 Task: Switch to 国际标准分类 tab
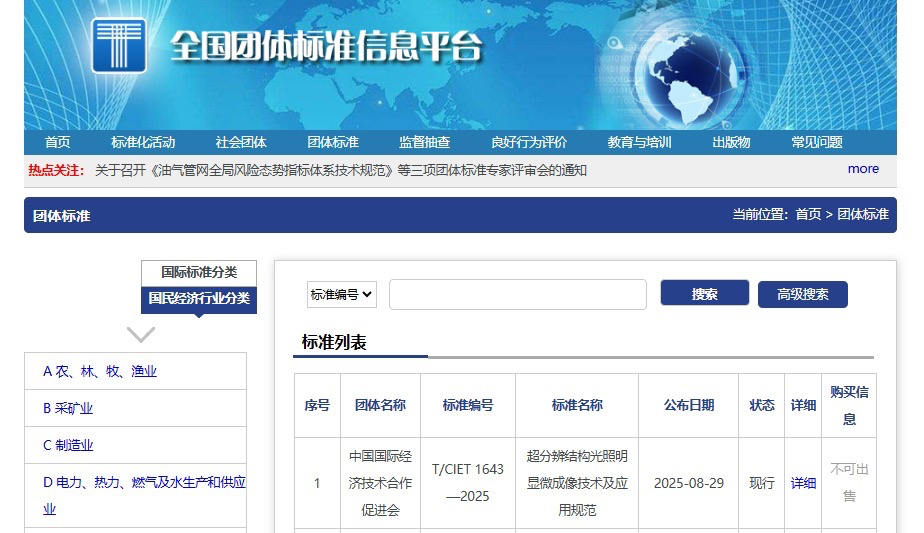199,272
